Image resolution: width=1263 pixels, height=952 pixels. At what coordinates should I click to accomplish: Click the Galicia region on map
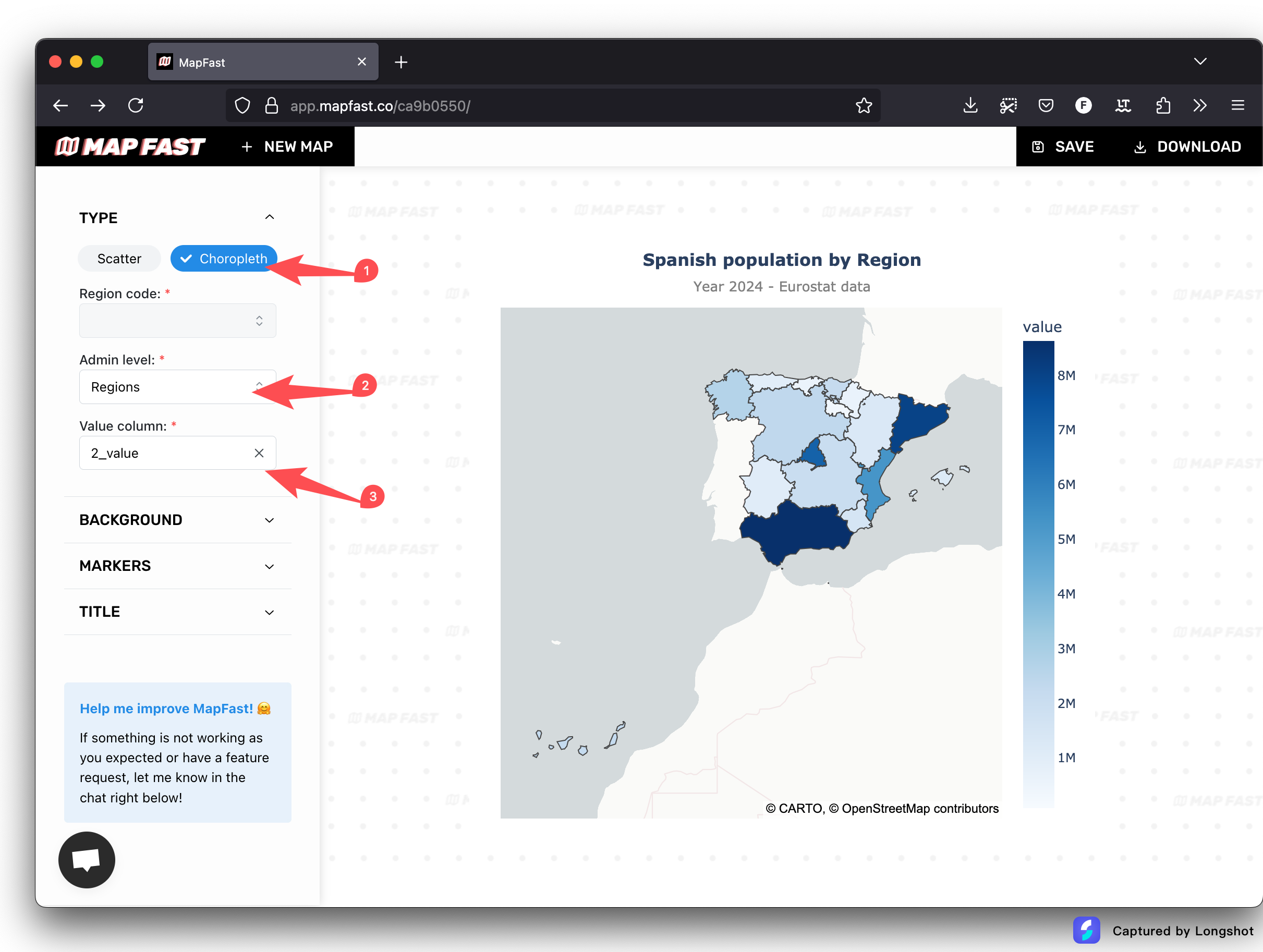click(x=731, y=396)
